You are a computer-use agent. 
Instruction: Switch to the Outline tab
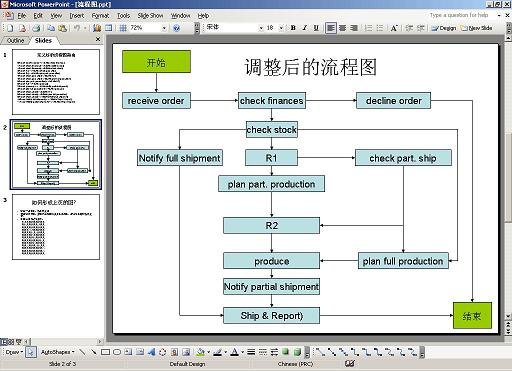click(16, 40)
